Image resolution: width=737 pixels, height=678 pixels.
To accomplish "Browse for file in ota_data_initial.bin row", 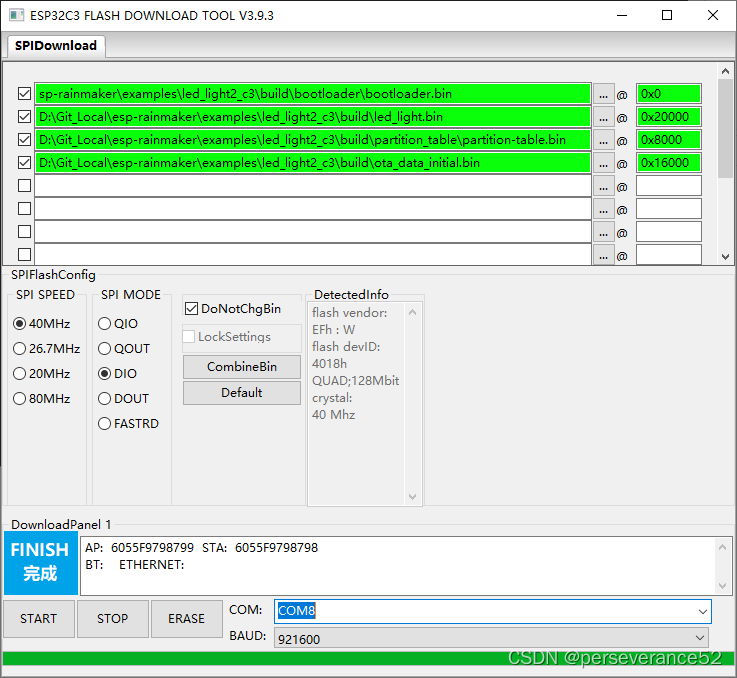I will (604, 163).
